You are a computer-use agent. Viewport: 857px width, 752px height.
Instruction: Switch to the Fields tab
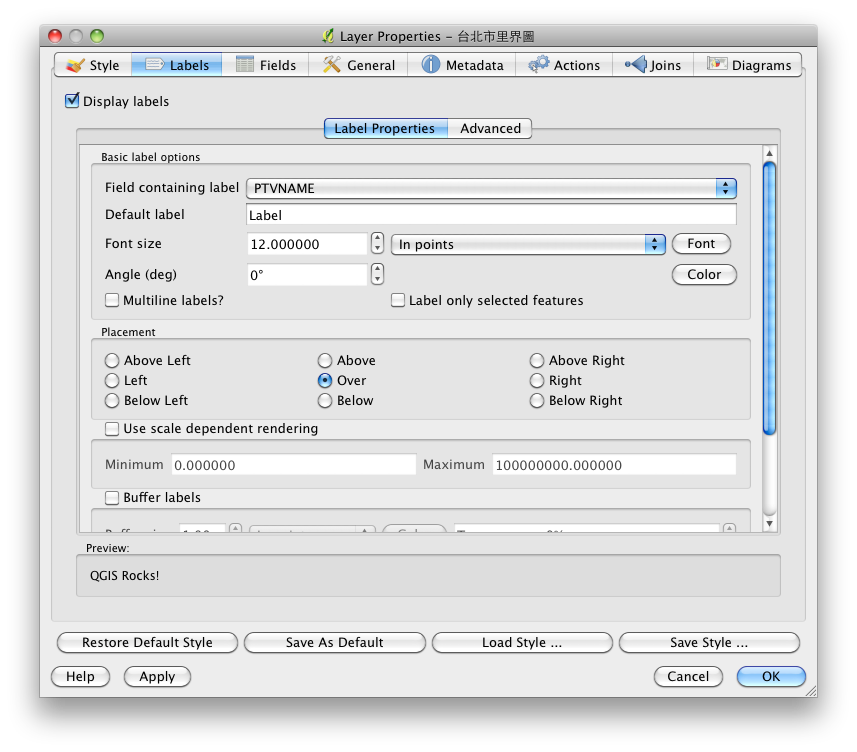(x=266, y=65)
